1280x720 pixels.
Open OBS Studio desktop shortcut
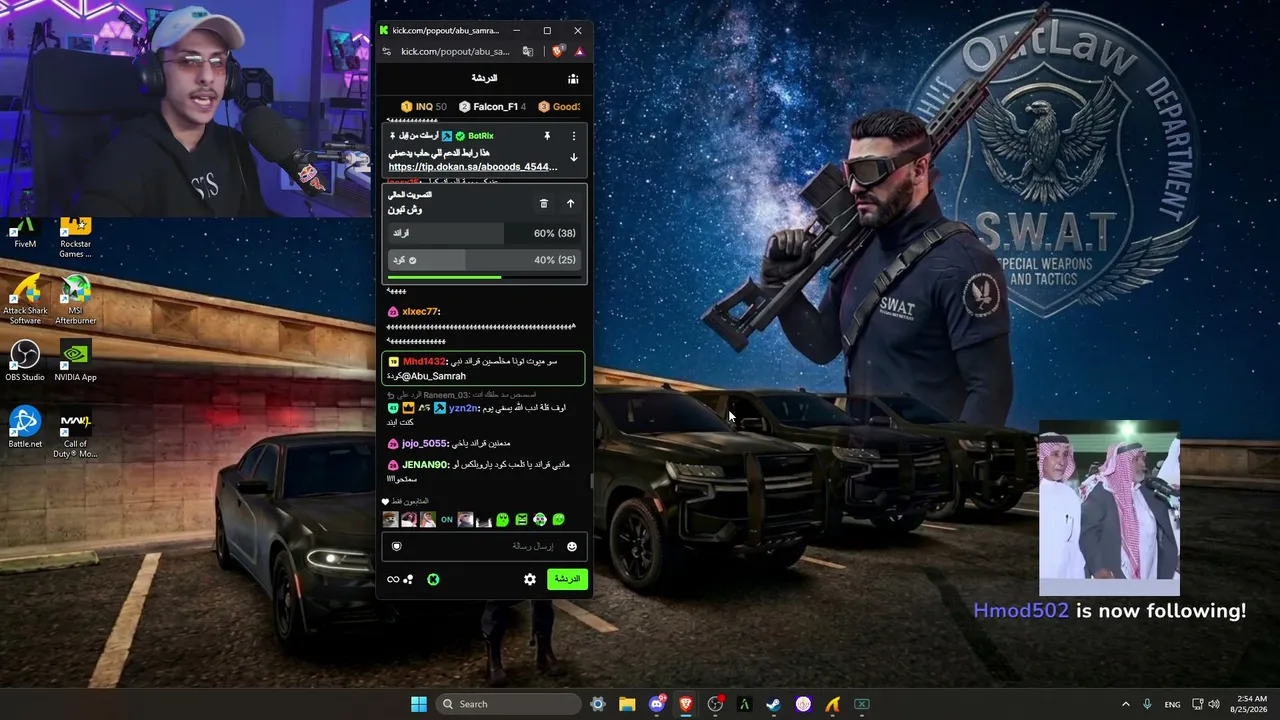25,361
